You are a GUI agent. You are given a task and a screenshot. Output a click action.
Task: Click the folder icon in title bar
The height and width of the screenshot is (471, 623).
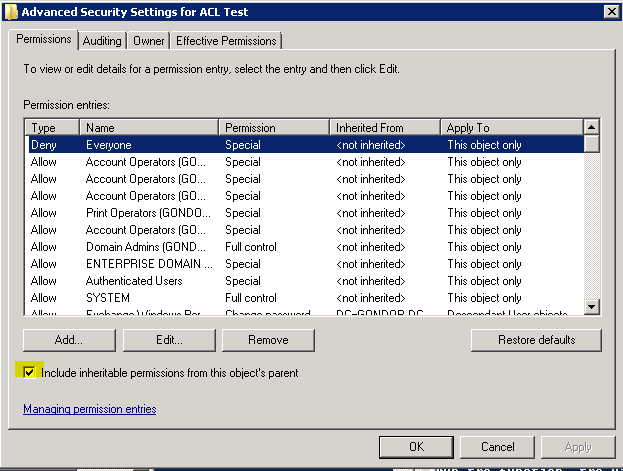[10, 11]
